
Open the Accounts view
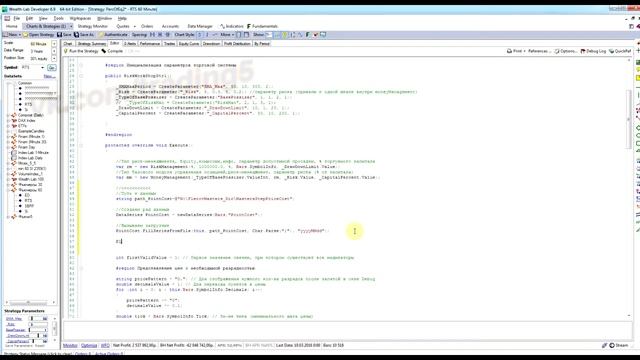[170, 26]
